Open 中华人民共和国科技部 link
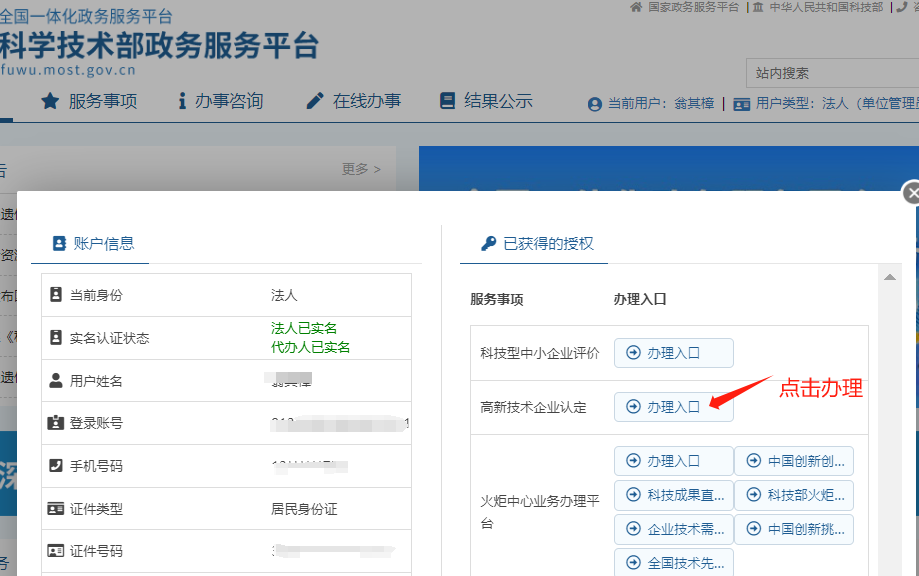 click(x=817, y=7)
